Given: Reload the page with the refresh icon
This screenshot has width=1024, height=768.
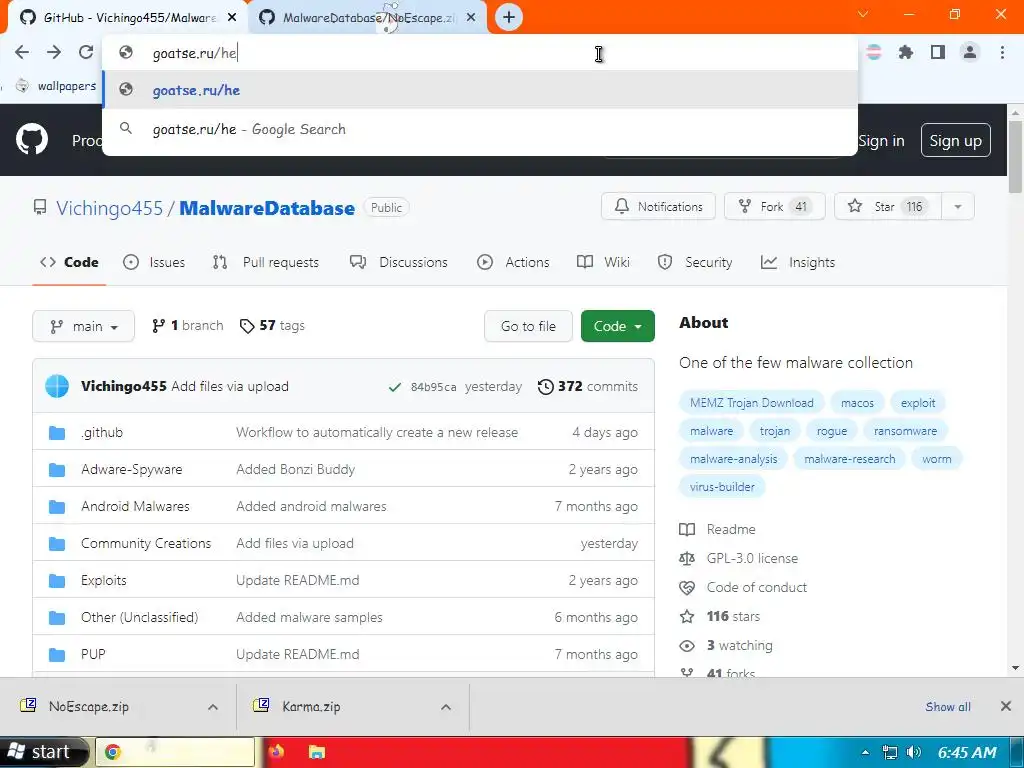Looking at the screenshot, I should coord(86,52).
